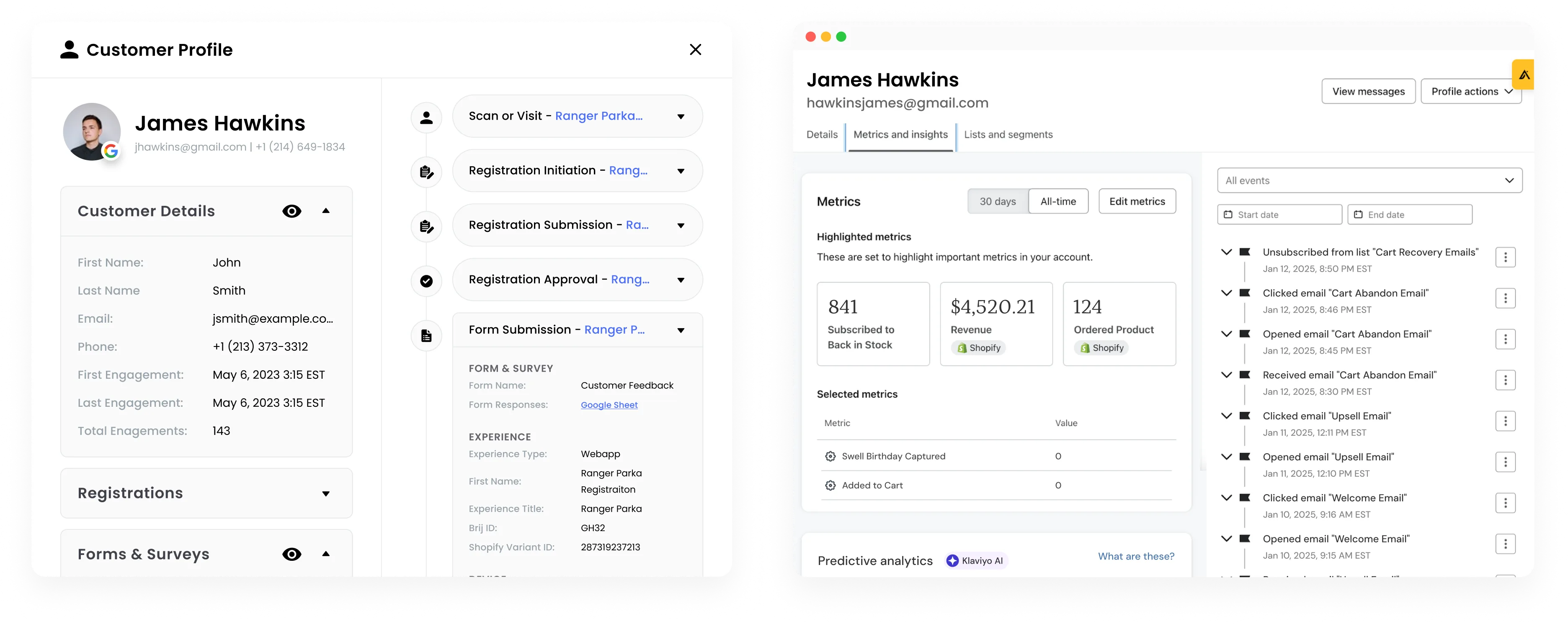Click the gear icon beside Swell Birthday Captured
Screen dimensions: 1568x624
click(830, 456)
